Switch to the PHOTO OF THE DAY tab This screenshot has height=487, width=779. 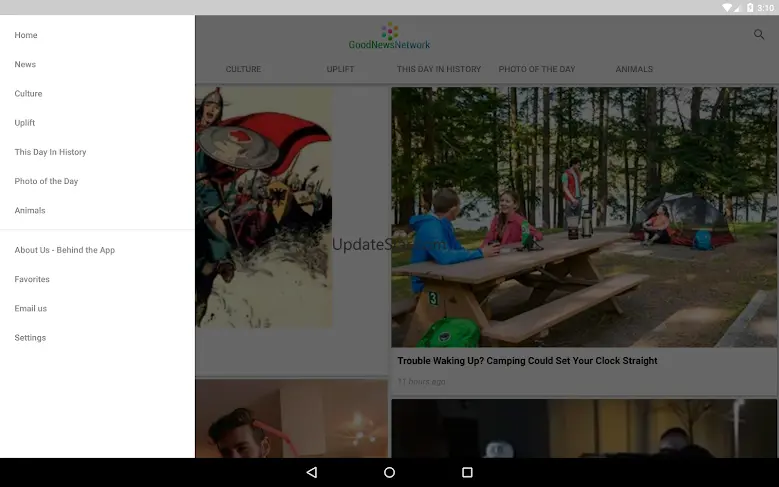tap(536, 69)
